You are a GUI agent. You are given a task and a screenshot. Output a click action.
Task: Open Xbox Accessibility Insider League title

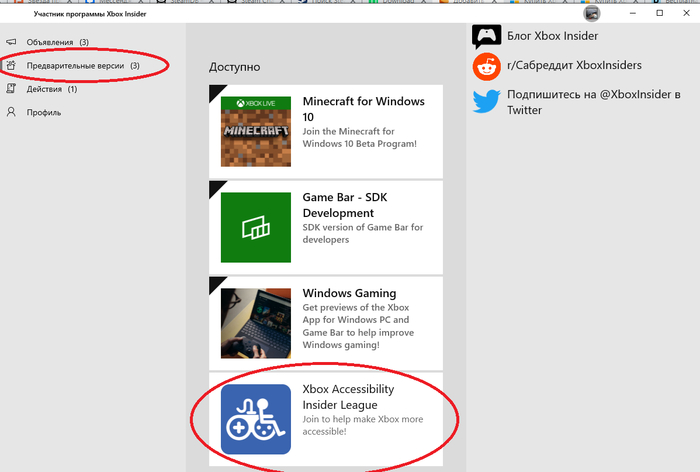coord(348,397)
